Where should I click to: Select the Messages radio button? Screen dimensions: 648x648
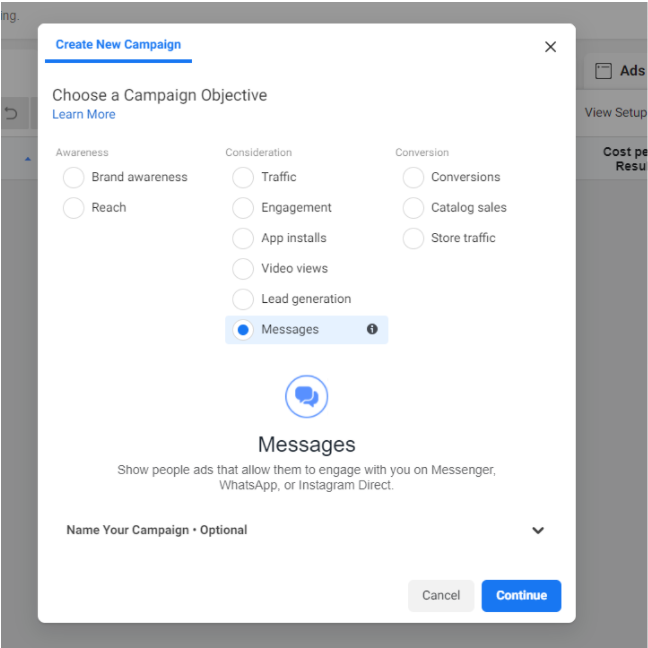[x=243, y=330]
